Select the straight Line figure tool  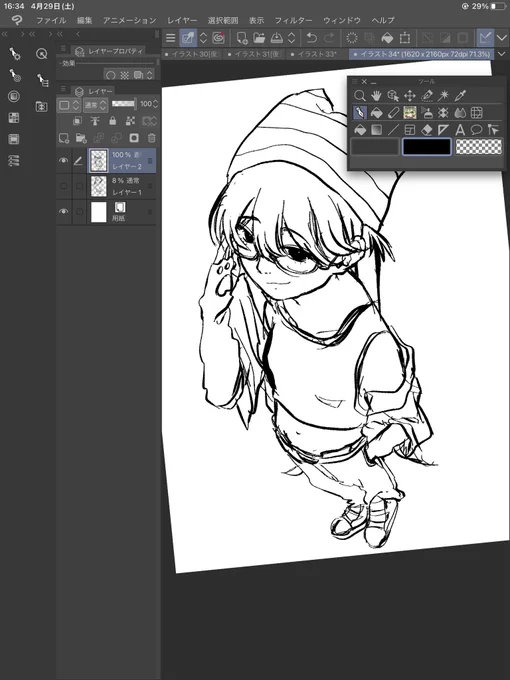393,130
